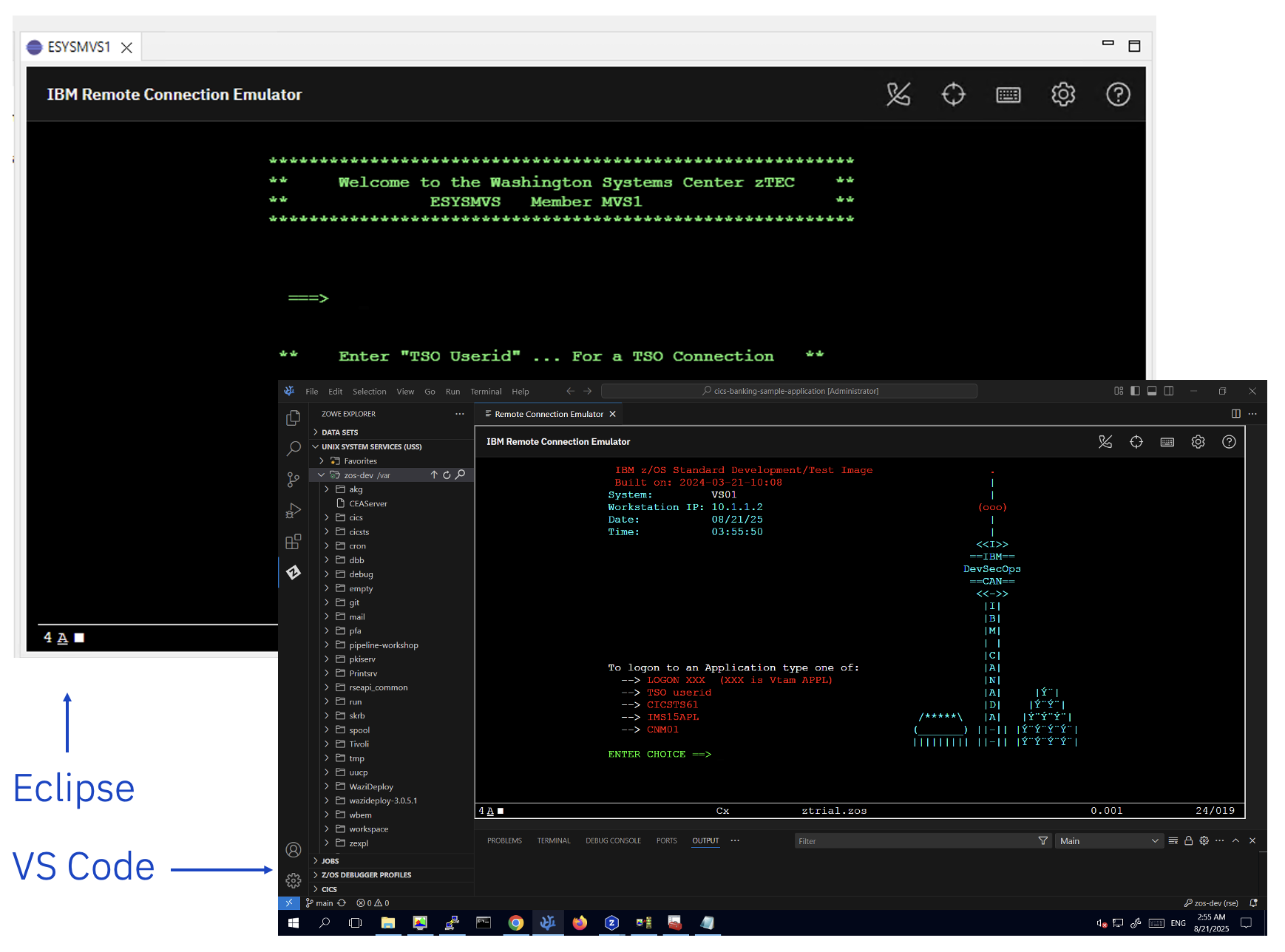The width and height of the screenshot is (1285, 952).
Task: Open Main output channel dropdown
Action: pyautogui.click(x=1108, y=841)
